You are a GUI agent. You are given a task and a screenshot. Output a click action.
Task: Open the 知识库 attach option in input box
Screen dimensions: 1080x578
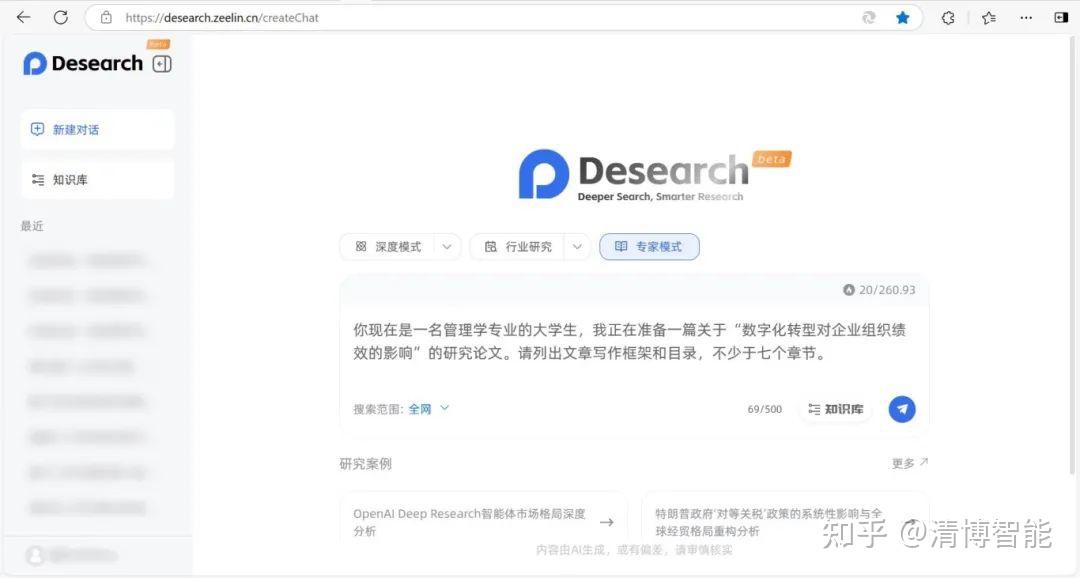coord(836,409)
